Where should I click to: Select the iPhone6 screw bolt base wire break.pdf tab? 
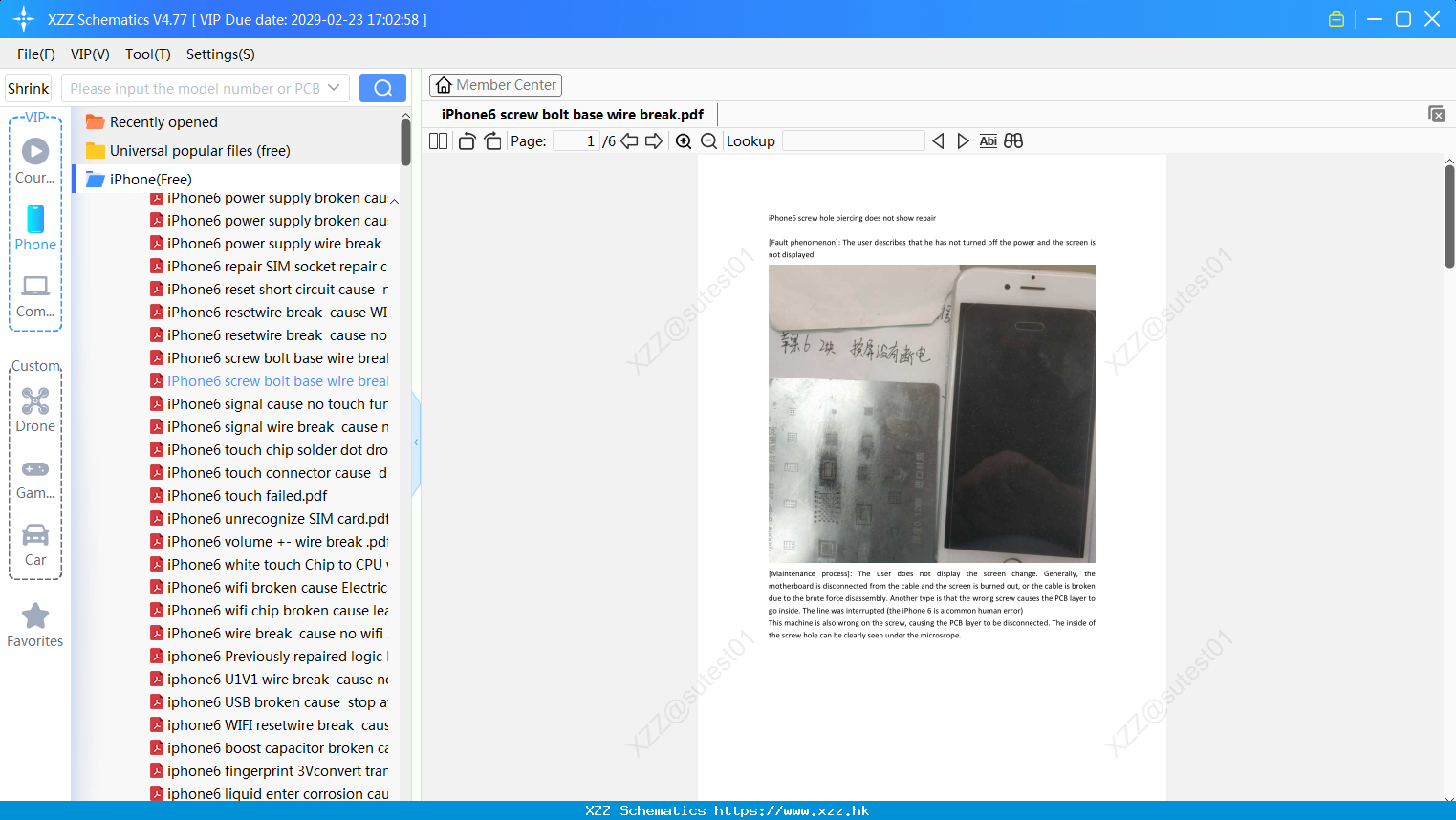572,115
